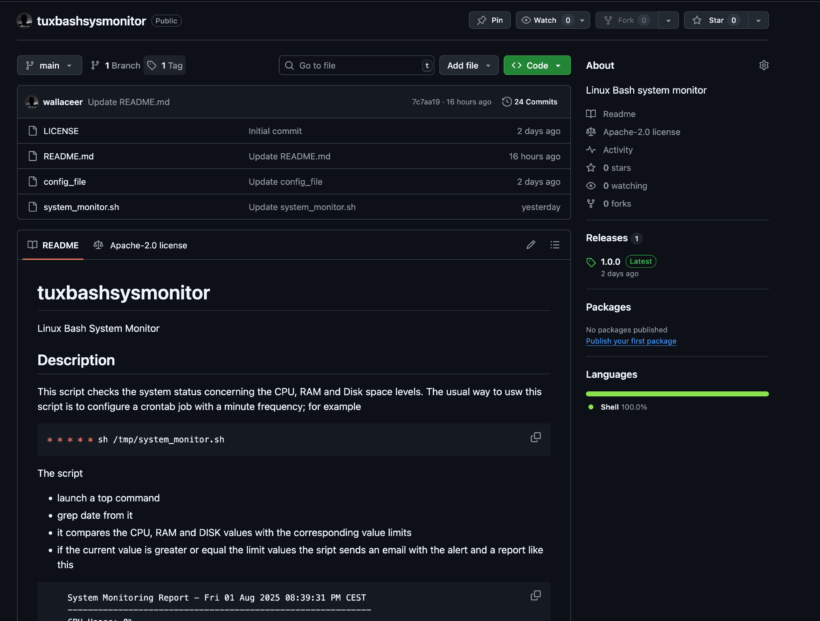The height and width of the screenshot is (621, 820).
Task: Click the edit README pencil icon
Action: [531, 245]
